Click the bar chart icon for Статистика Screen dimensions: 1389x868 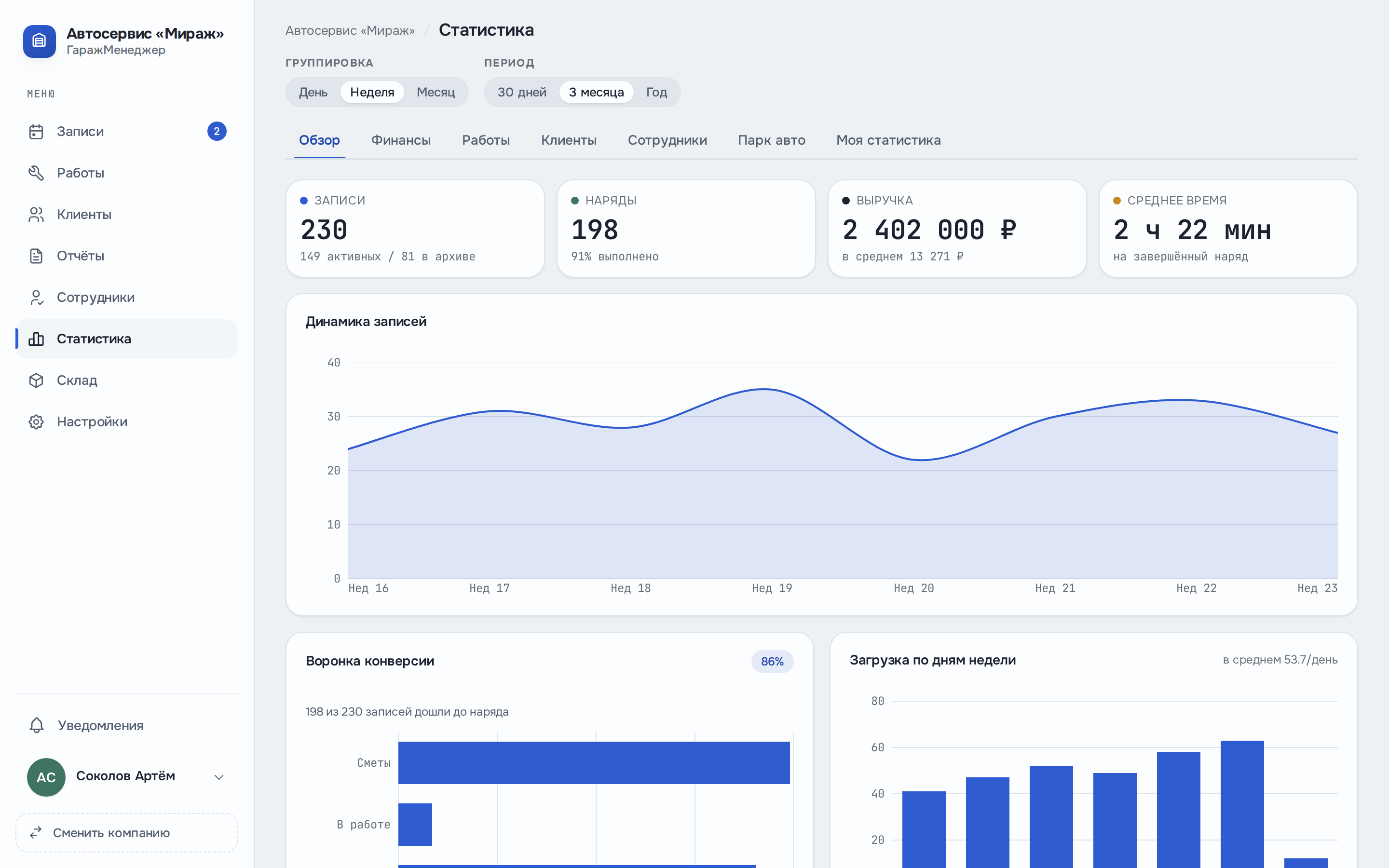36,339
